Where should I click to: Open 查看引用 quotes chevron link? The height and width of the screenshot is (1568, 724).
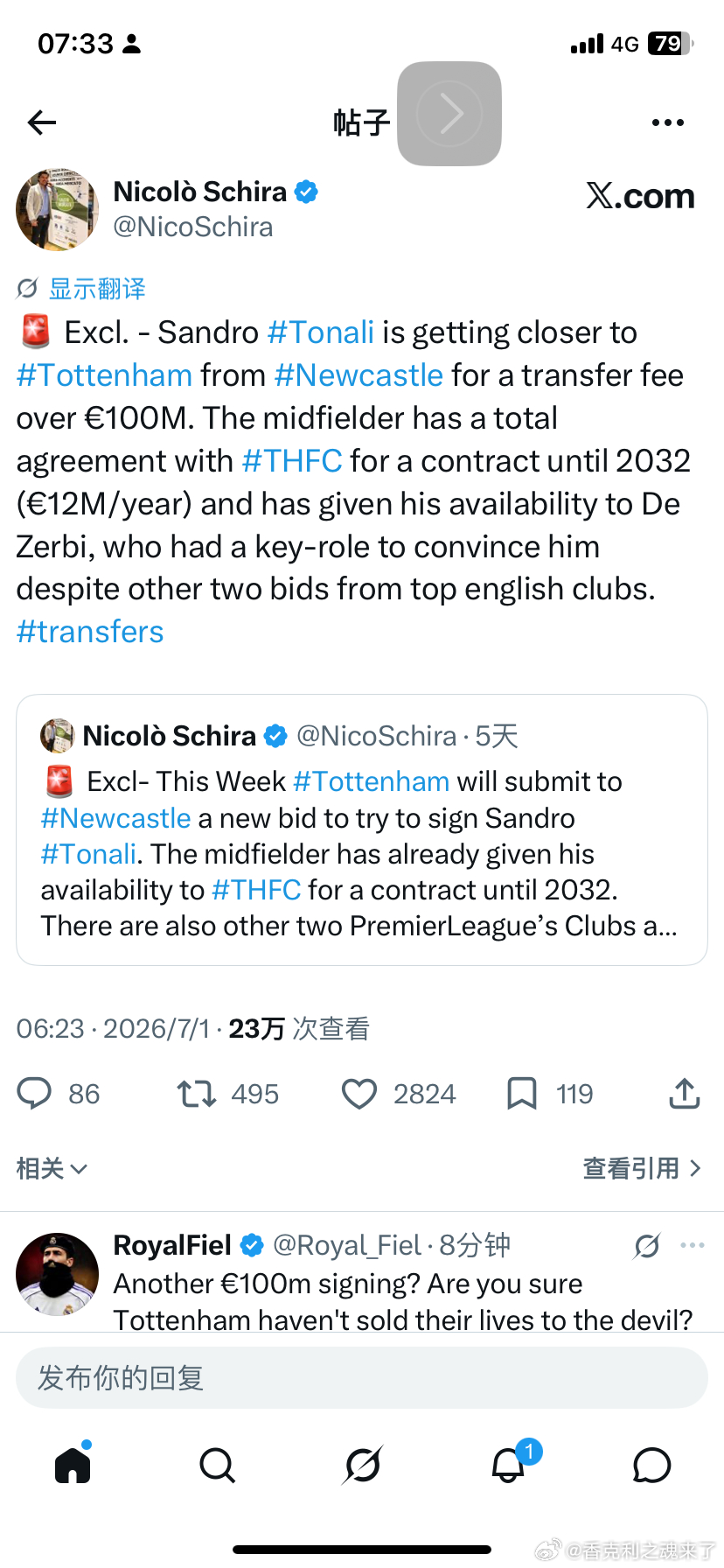tap(643, 1168)
